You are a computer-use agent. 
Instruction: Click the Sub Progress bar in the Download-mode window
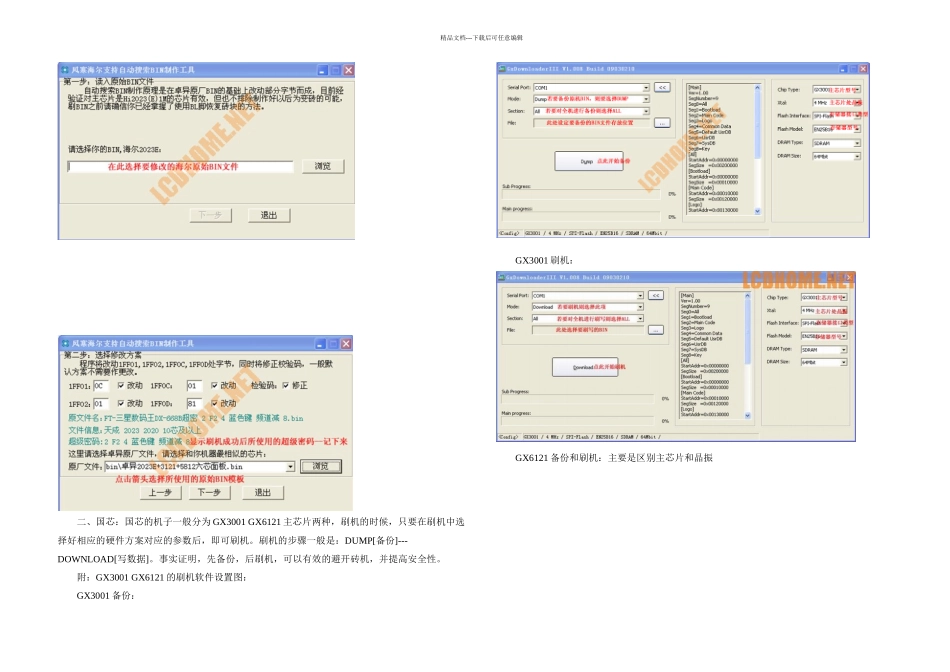tap(578, 399)
